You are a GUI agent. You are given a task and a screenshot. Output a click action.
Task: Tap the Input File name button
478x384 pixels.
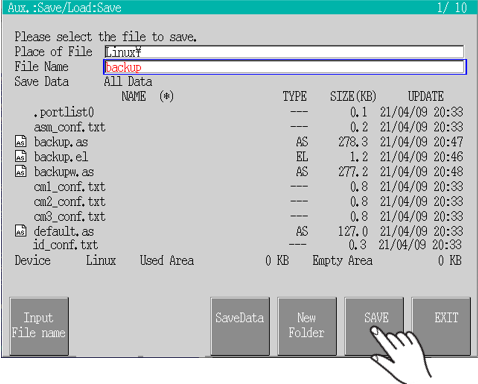[x=39, y=326]
